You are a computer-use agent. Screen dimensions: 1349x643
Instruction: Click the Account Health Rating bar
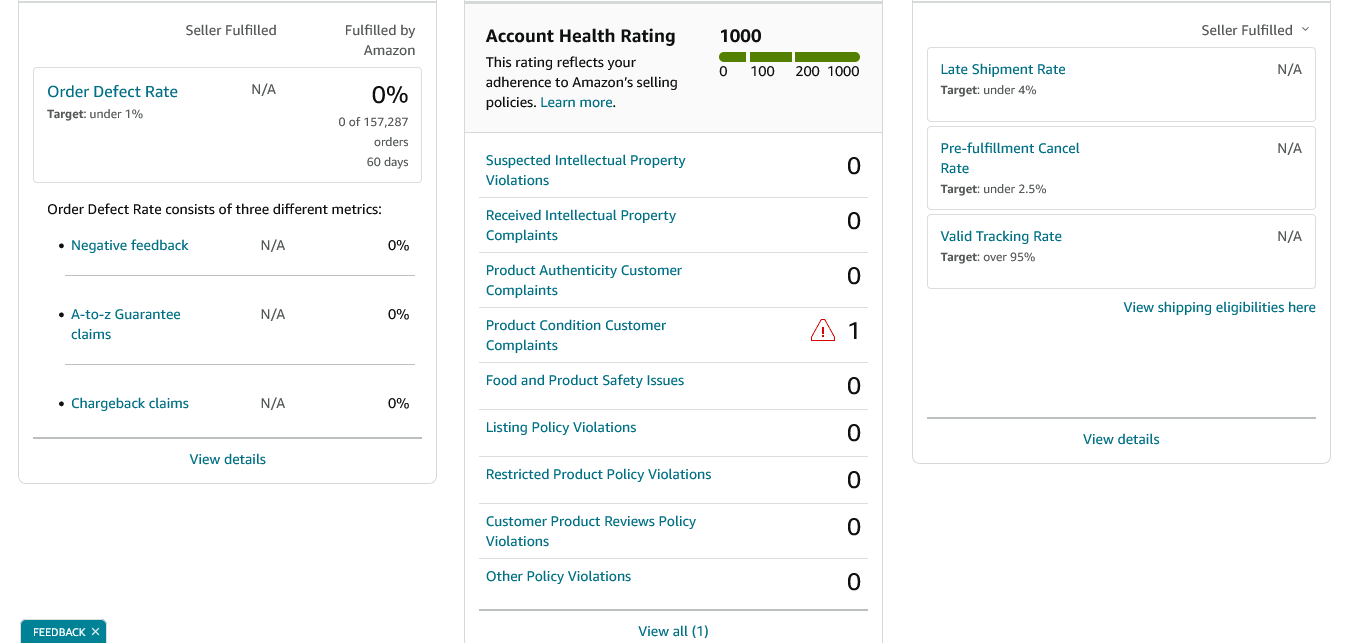789,57
